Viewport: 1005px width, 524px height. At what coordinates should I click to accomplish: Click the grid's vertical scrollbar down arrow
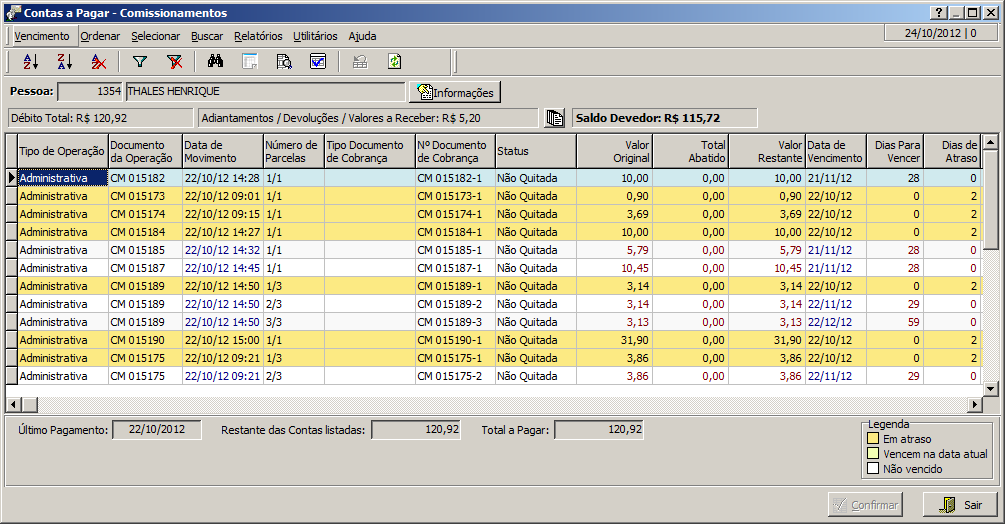click(x=990, y=388)
